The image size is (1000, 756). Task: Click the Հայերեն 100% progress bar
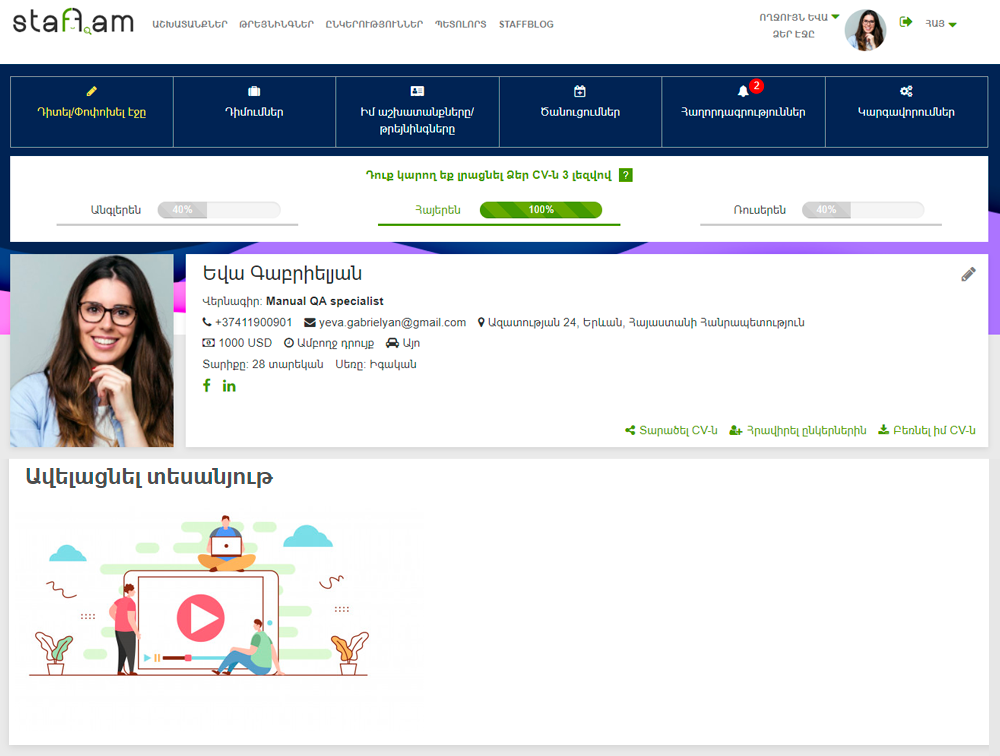pyautogui.click(x=541, y=210)
